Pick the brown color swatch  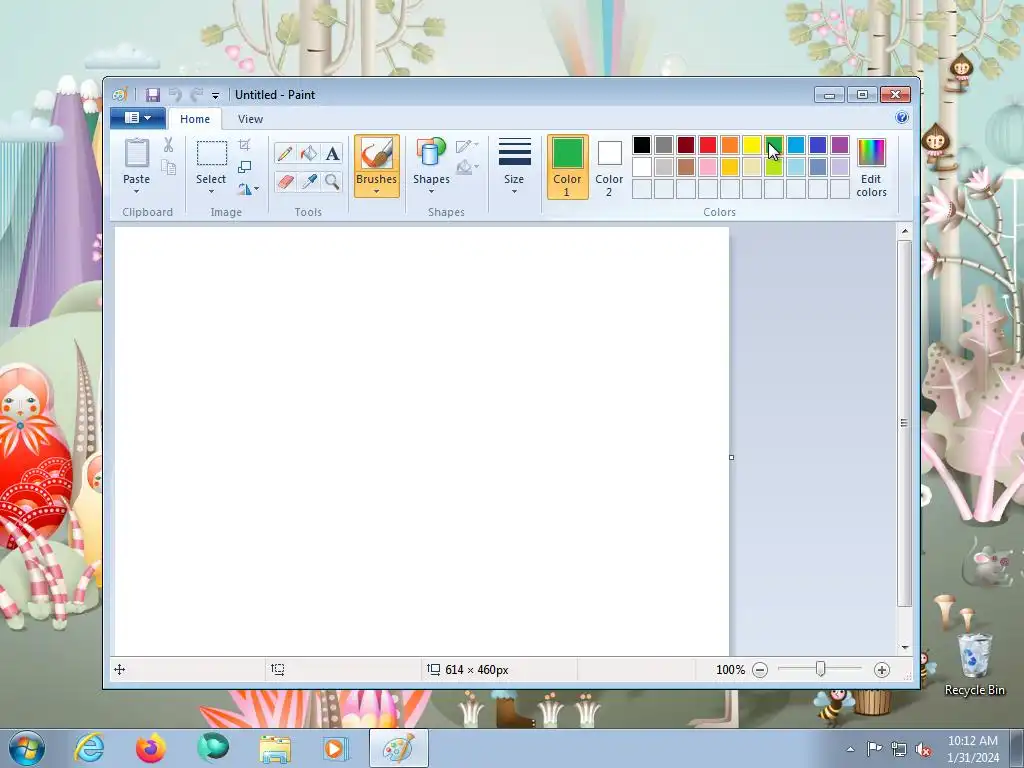(686, 167)
